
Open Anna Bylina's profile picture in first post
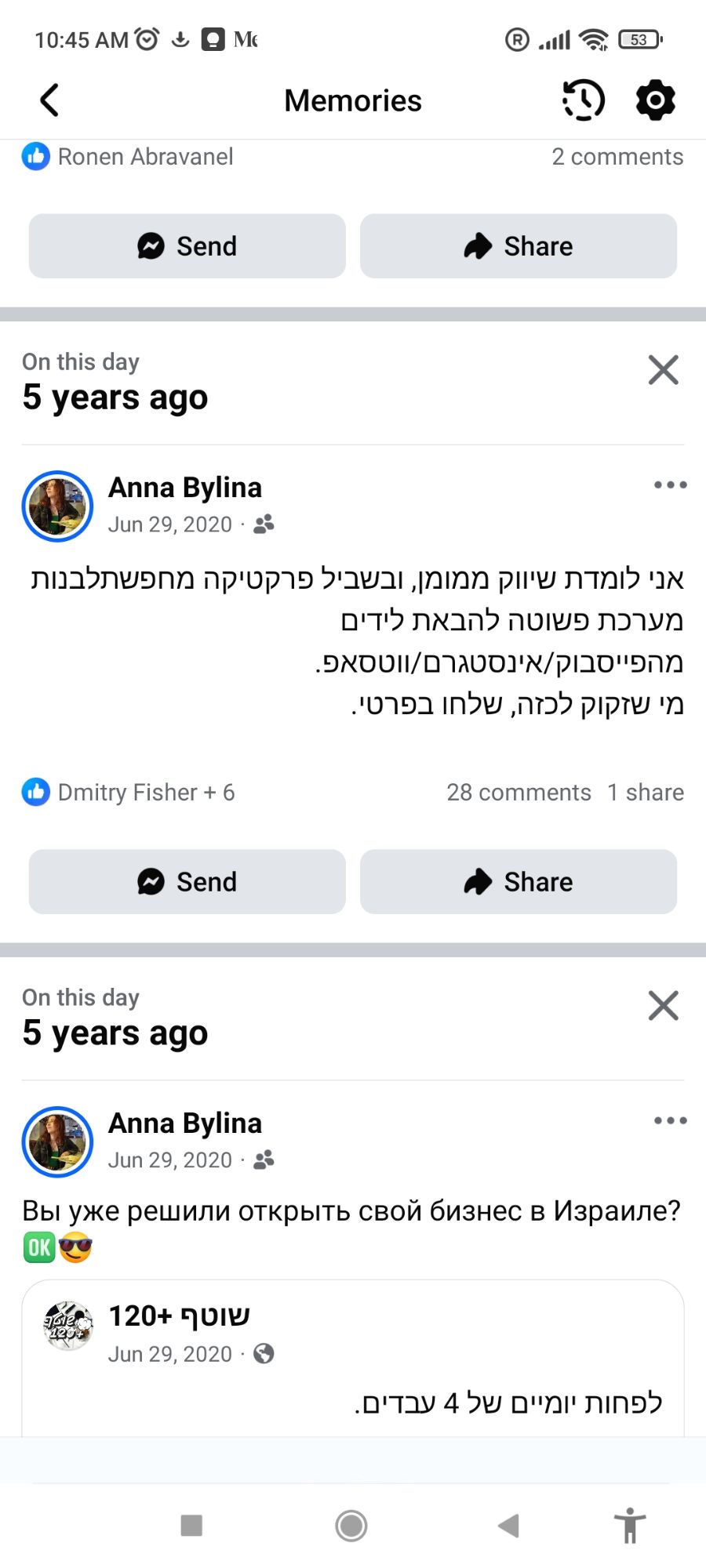(57, 506)
